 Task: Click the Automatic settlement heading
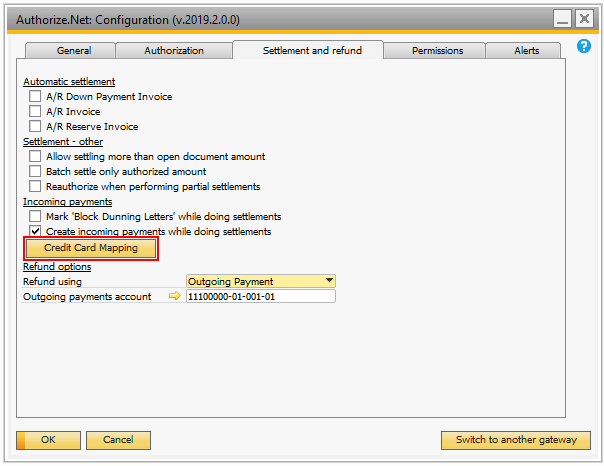(x=69, y=82)
